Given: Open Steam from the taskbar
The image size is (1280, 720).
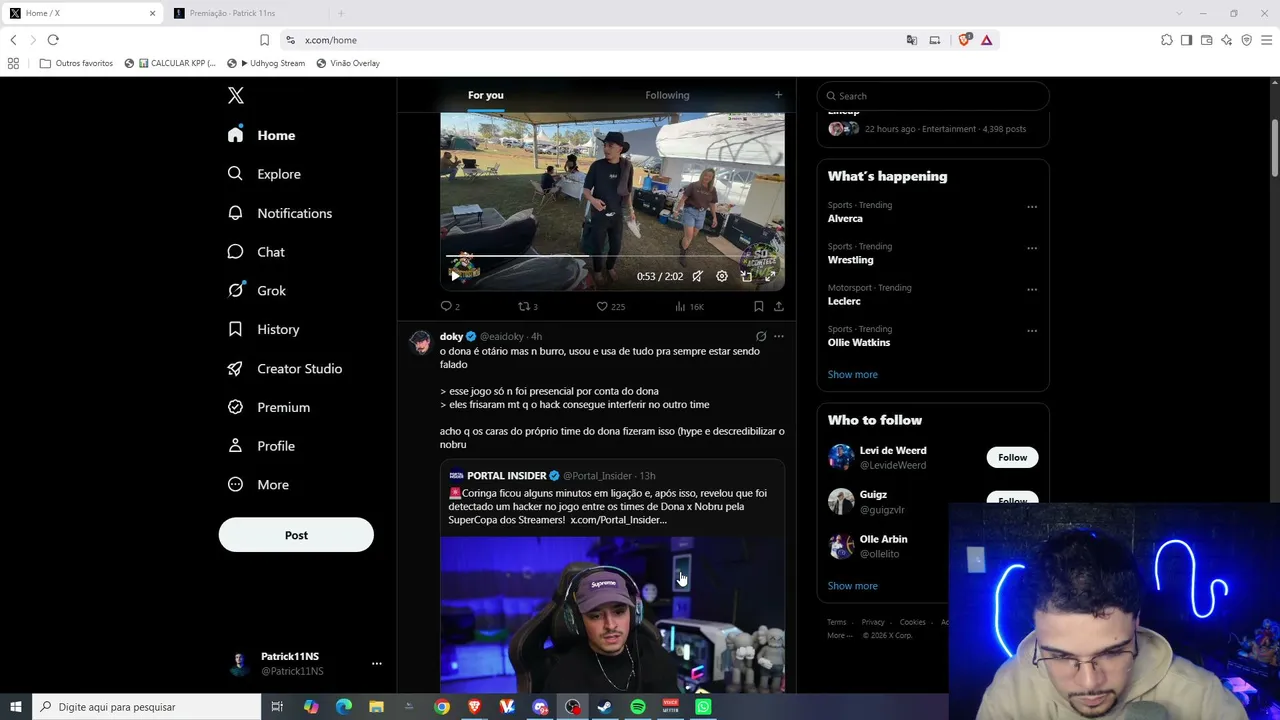Looking at the screenshot, I should pyautogui.click(x=605, y=707).
